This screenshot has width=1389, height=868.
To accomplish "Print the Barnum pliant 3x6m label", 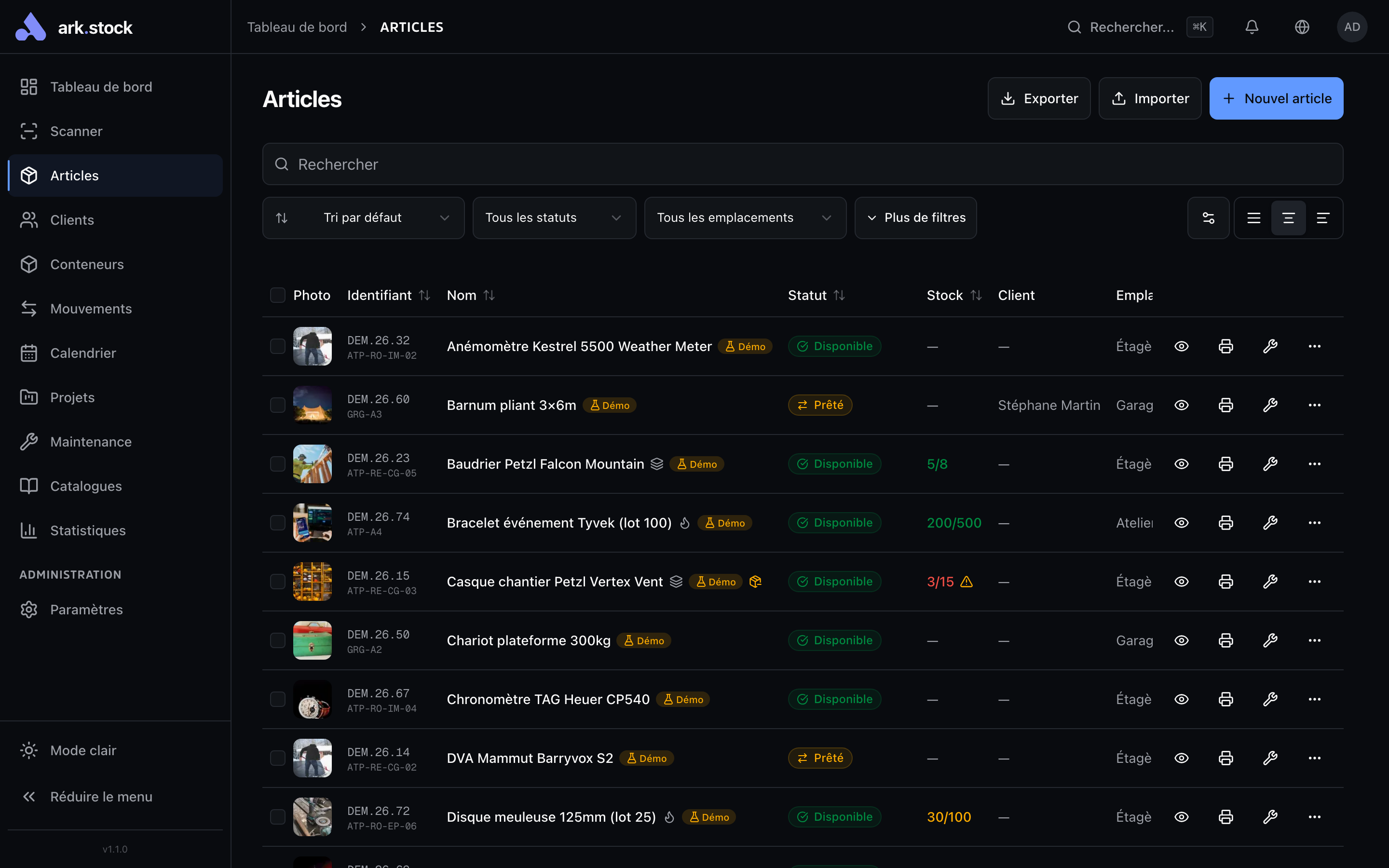I will pyautogui.click(x=1226, y=405).
